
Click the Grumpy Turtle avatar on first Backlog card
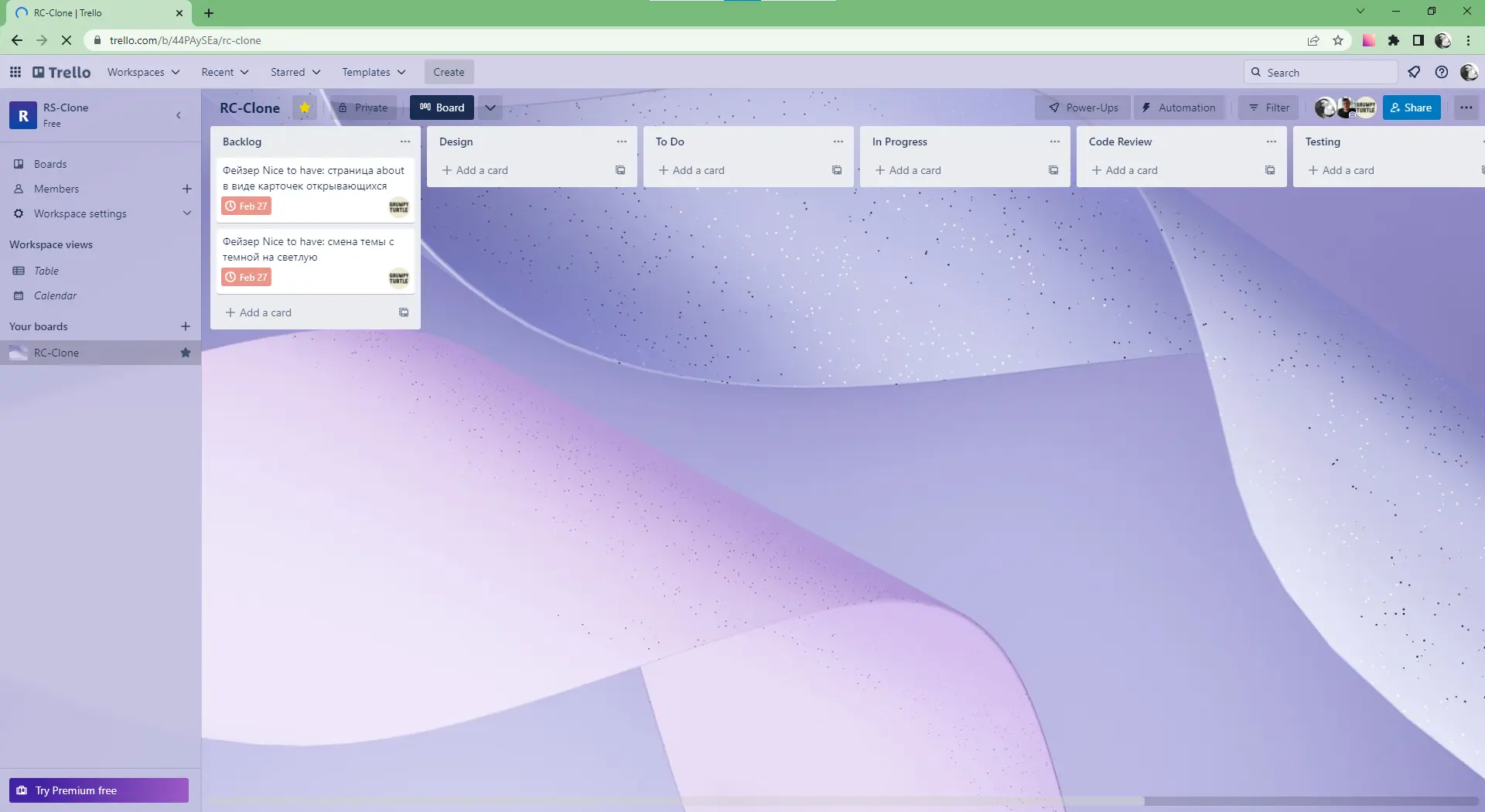(x=398, y=206)
